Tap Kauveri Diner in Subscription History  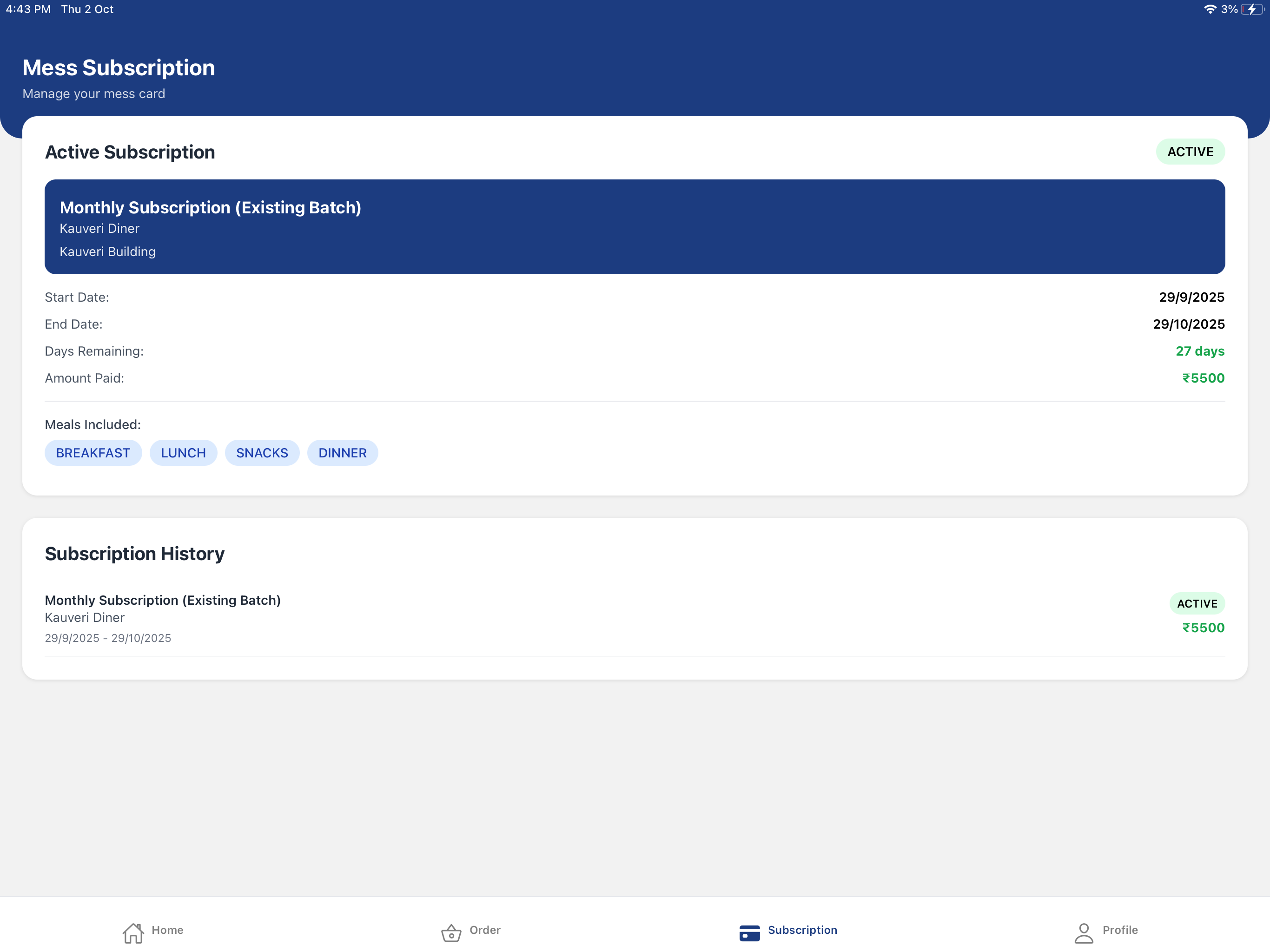coord(85,618)
